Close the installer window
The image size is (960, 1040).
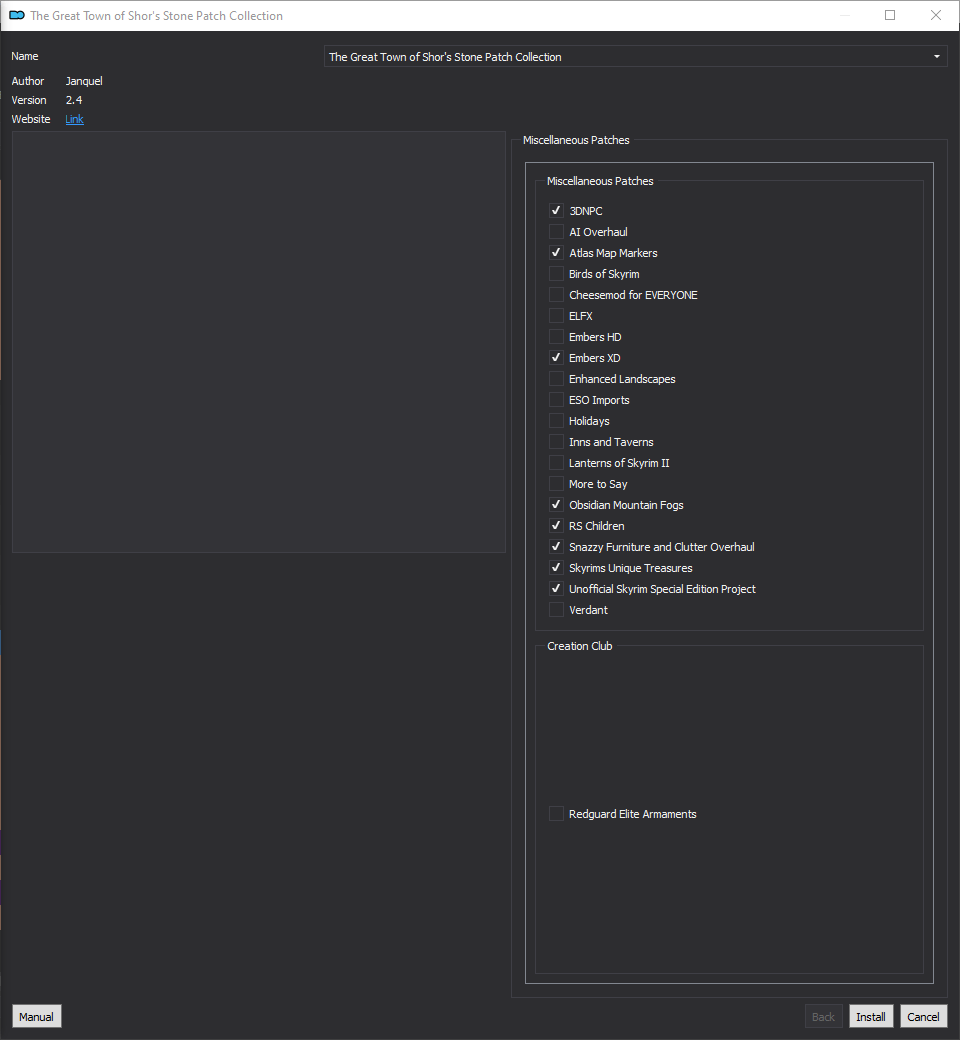(935, 15)
